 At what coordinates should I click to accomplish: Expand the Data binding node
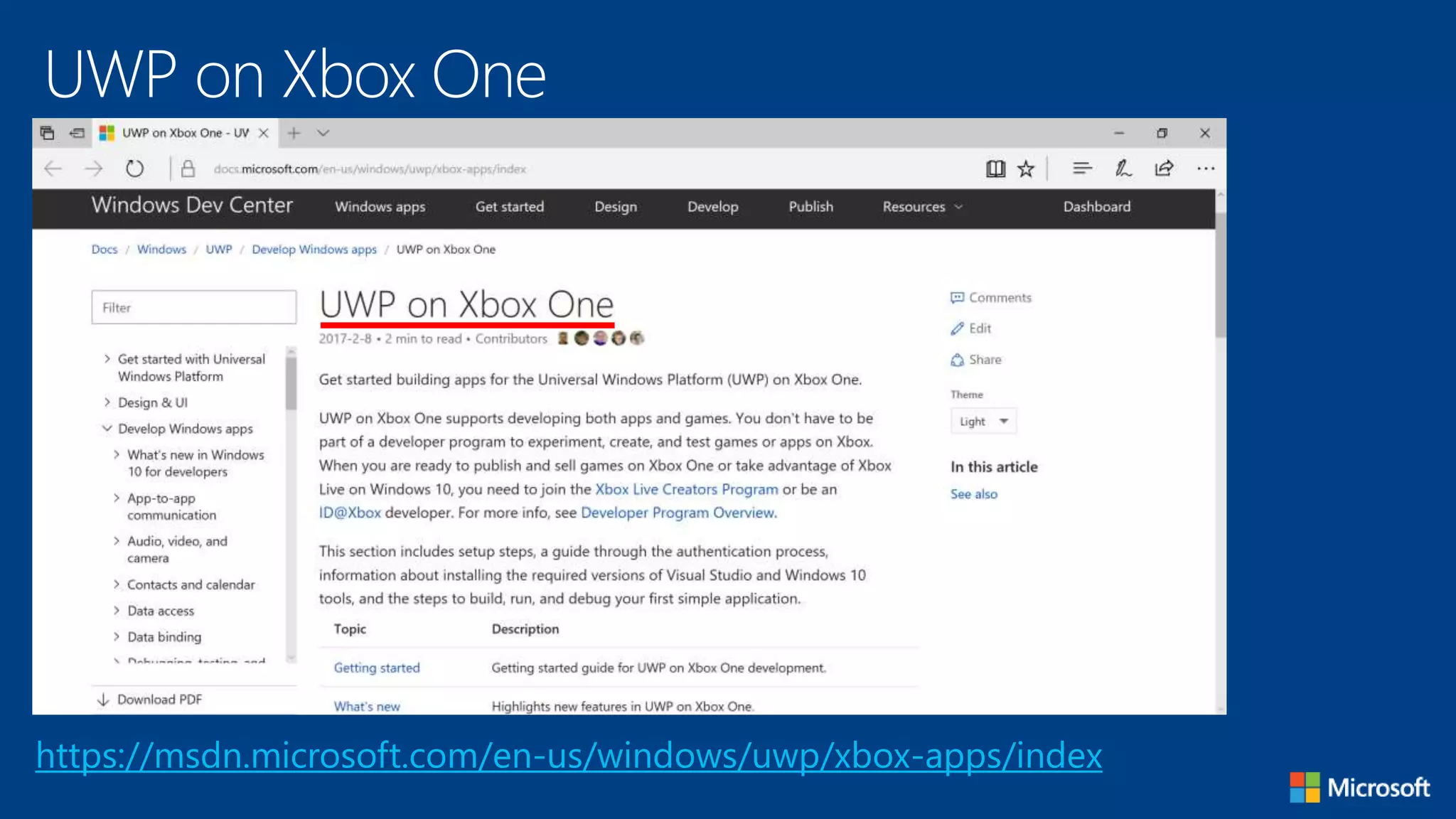pyautogui.click(x=117, y=637)
